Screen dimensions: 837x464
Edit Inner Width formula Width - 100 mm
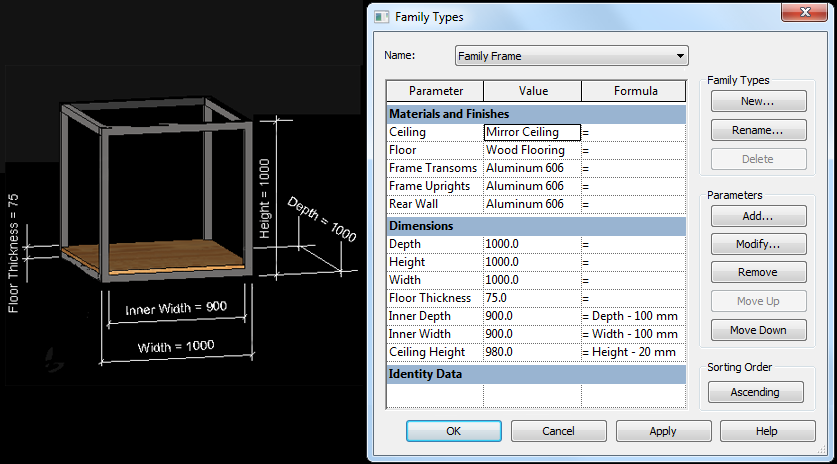(634, 334)
